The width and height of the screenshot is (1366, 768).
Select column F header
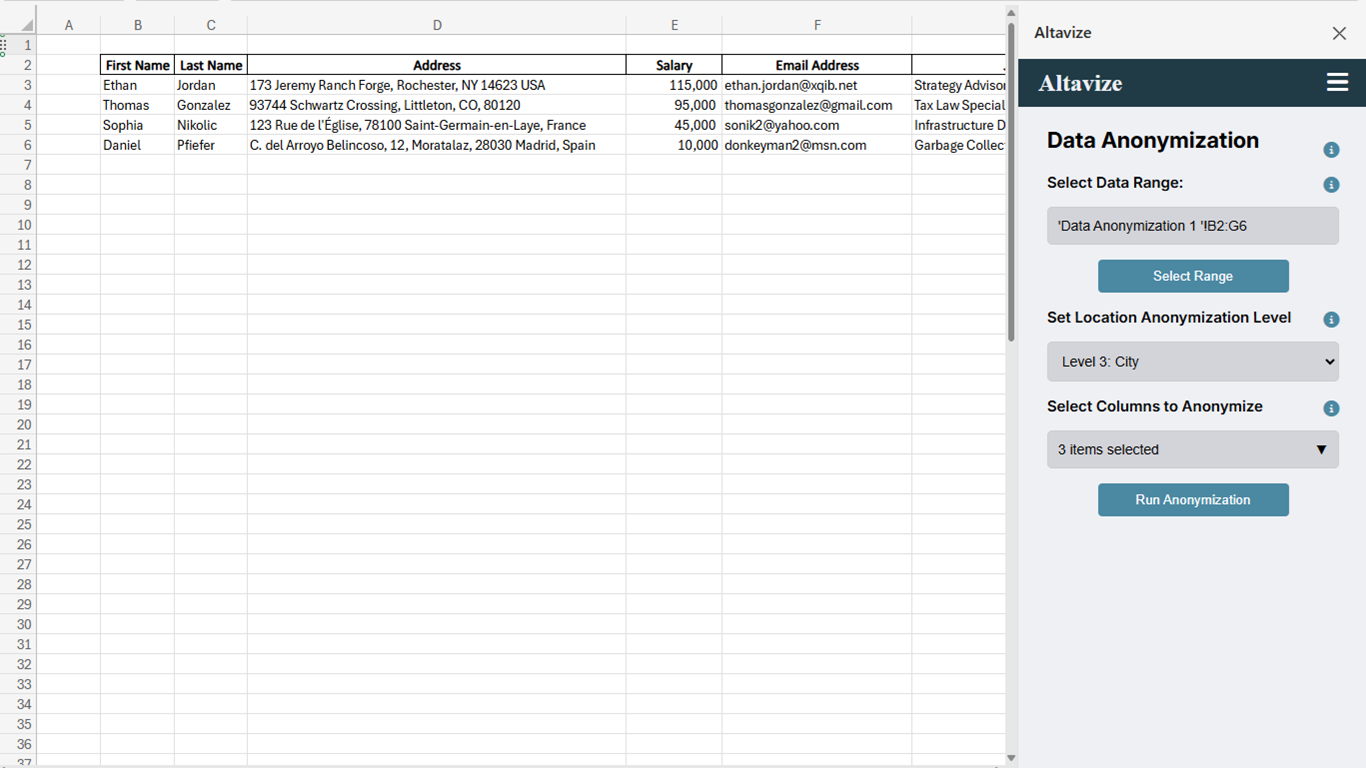(817, 25)
